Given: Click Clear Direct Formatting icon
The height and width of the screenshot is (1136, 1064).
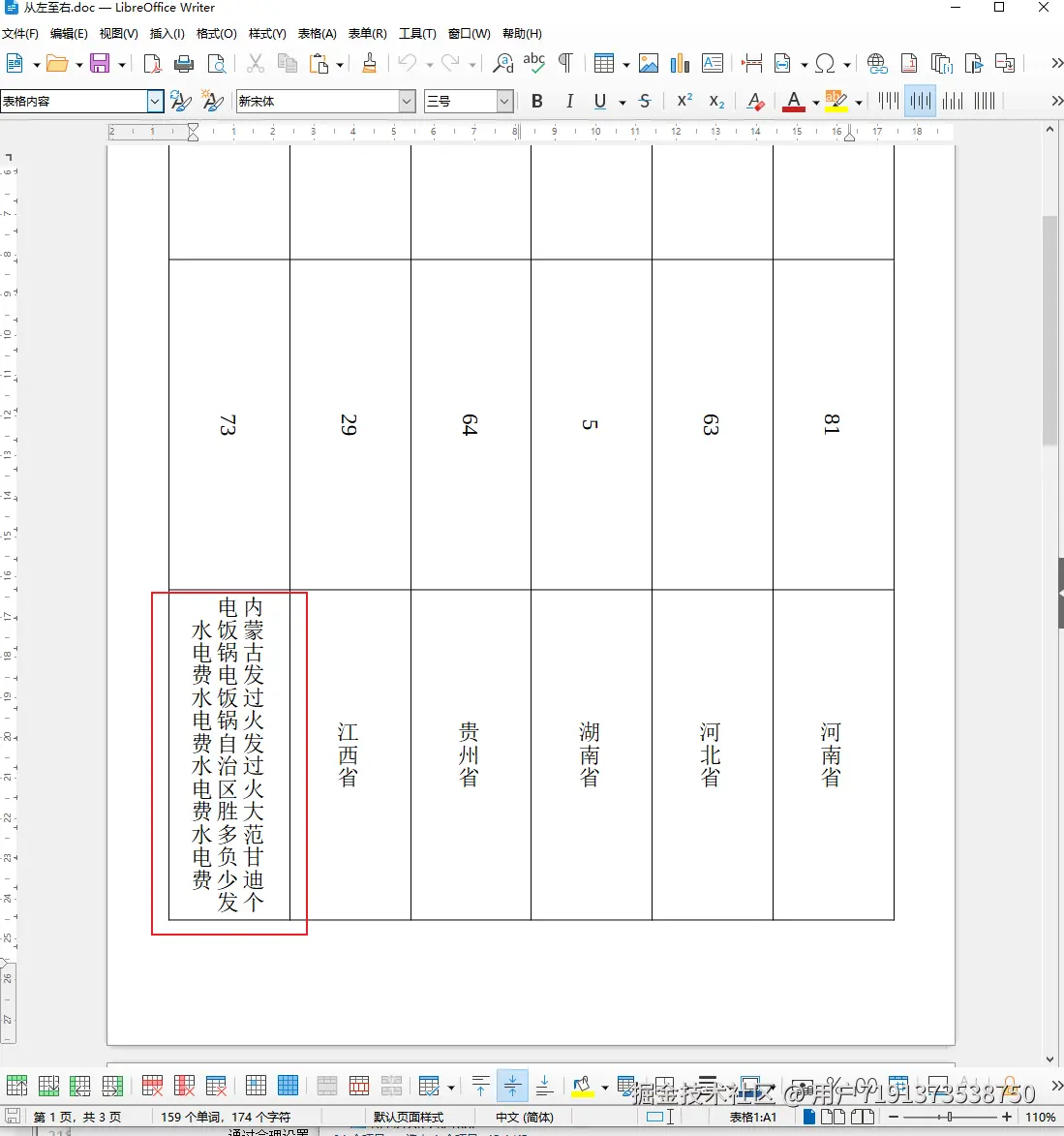Looking at the screenshot, I should pos(755,102).
